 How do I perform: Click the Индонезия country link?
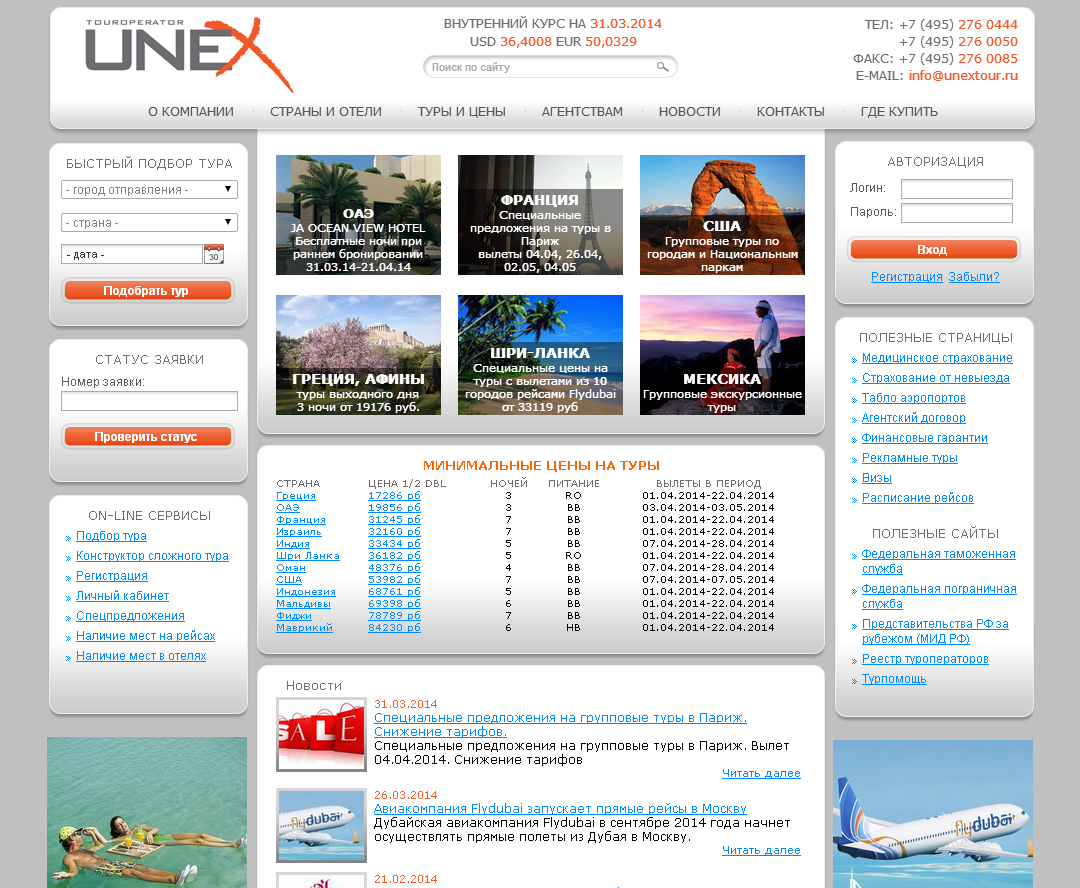click(306, 591)
